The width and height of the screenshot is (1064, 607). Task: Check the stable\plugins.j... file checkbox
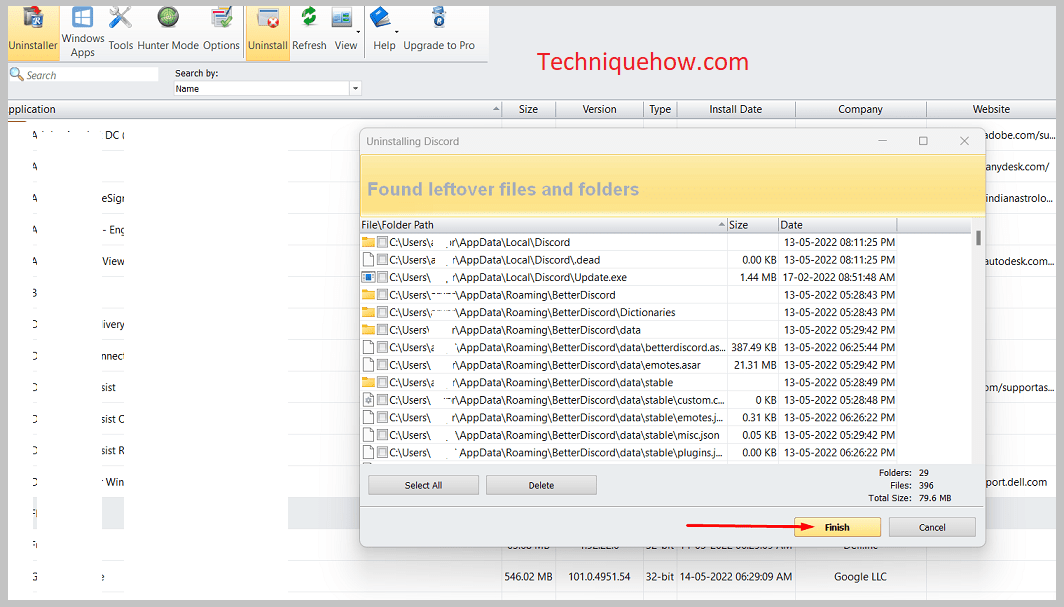click(x=383, y=452)
